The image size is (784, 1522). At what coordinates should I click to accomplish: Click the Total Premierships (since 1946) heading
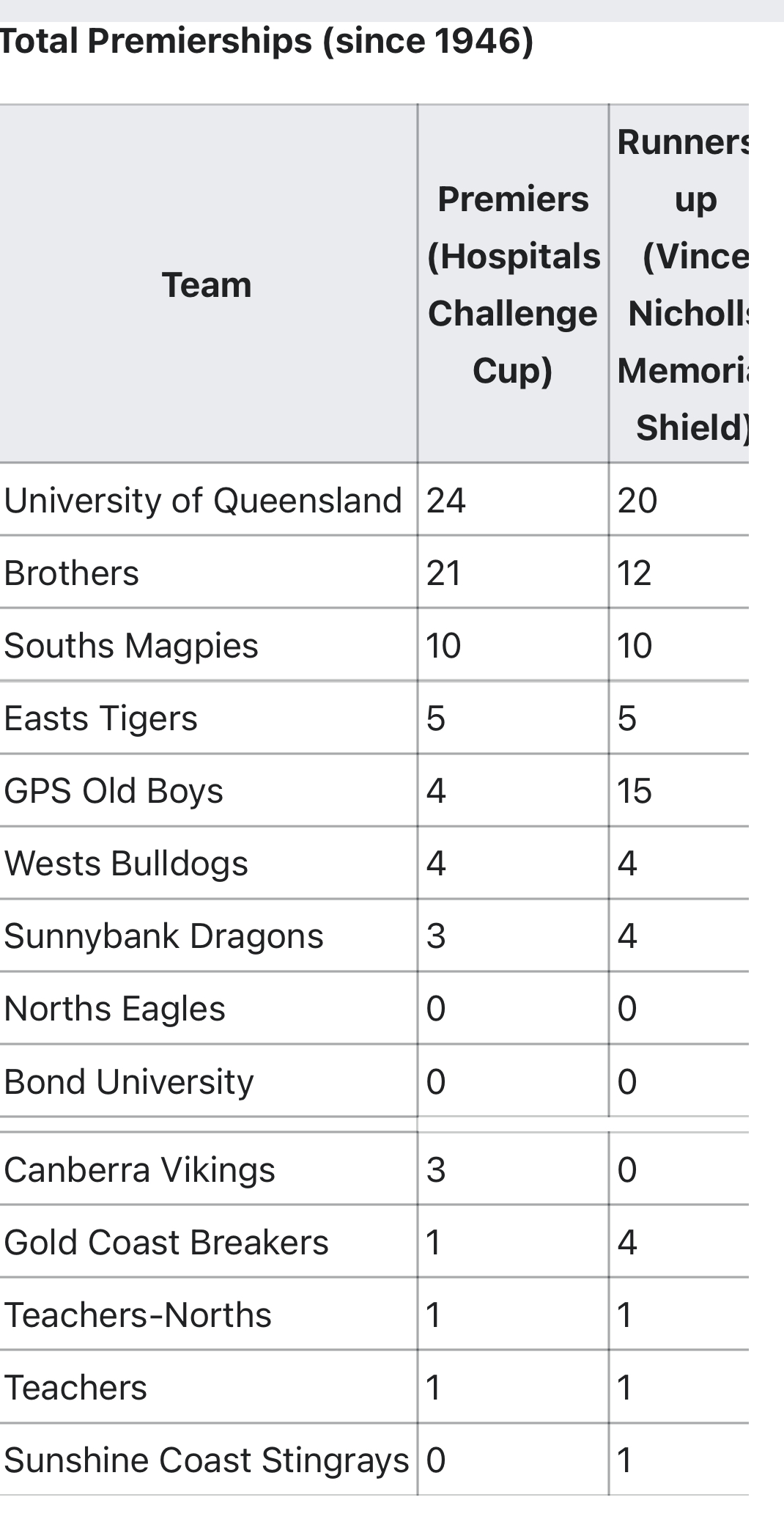tap(267, 41)
